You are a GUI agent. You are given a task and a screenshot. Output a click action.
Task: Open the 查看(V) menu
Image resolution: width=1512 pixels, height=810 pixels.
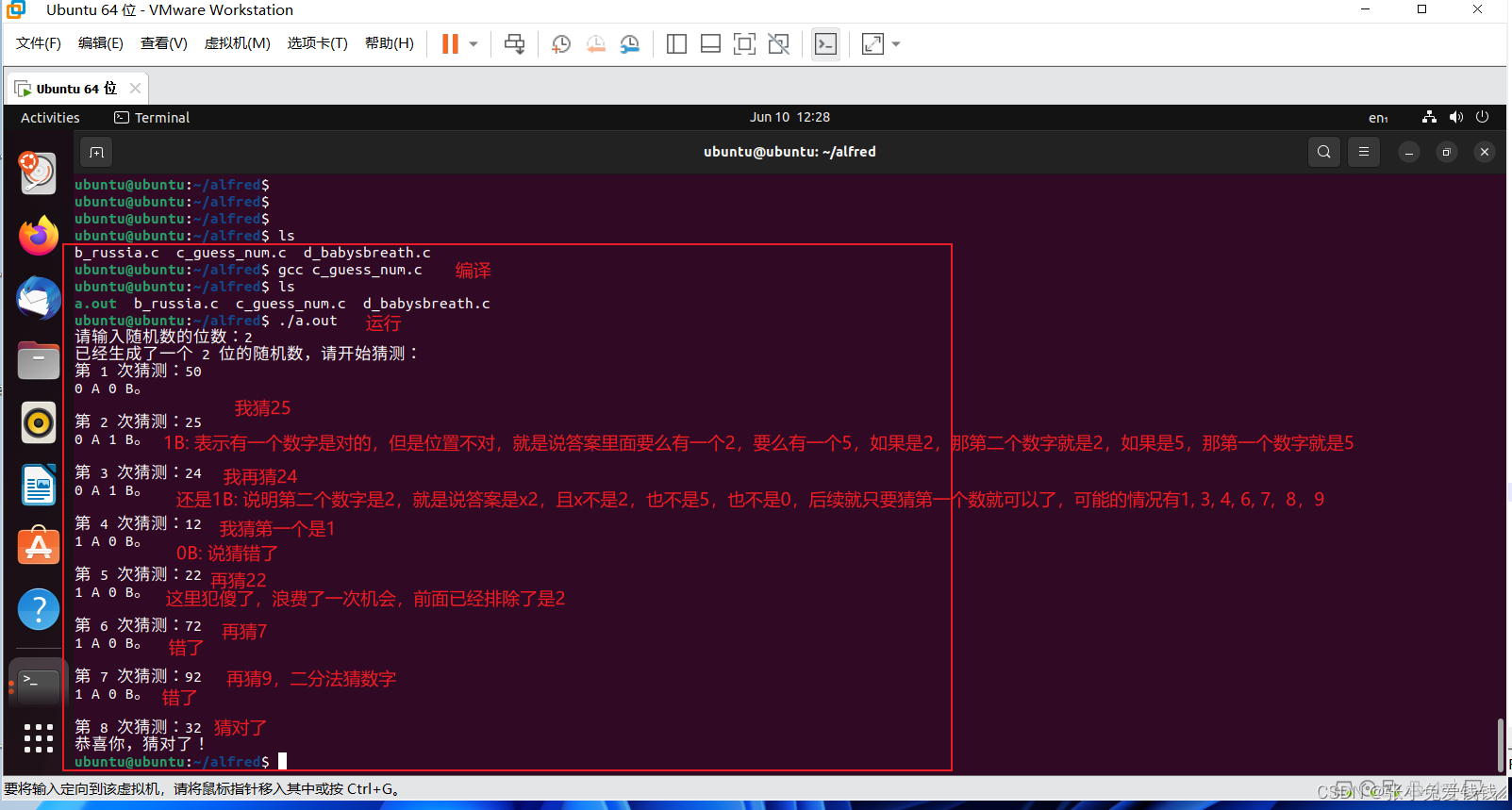click(163, 43)
